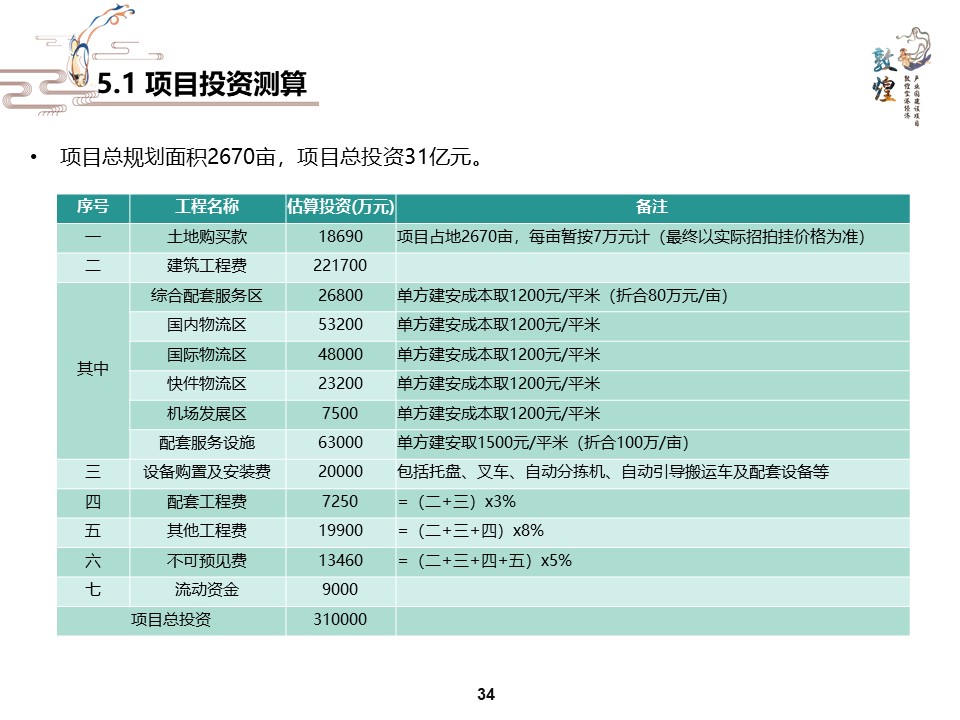The height and width of the screenshot is (720, 960).
Task: Select the amount 63000
Action: point(340,443)
